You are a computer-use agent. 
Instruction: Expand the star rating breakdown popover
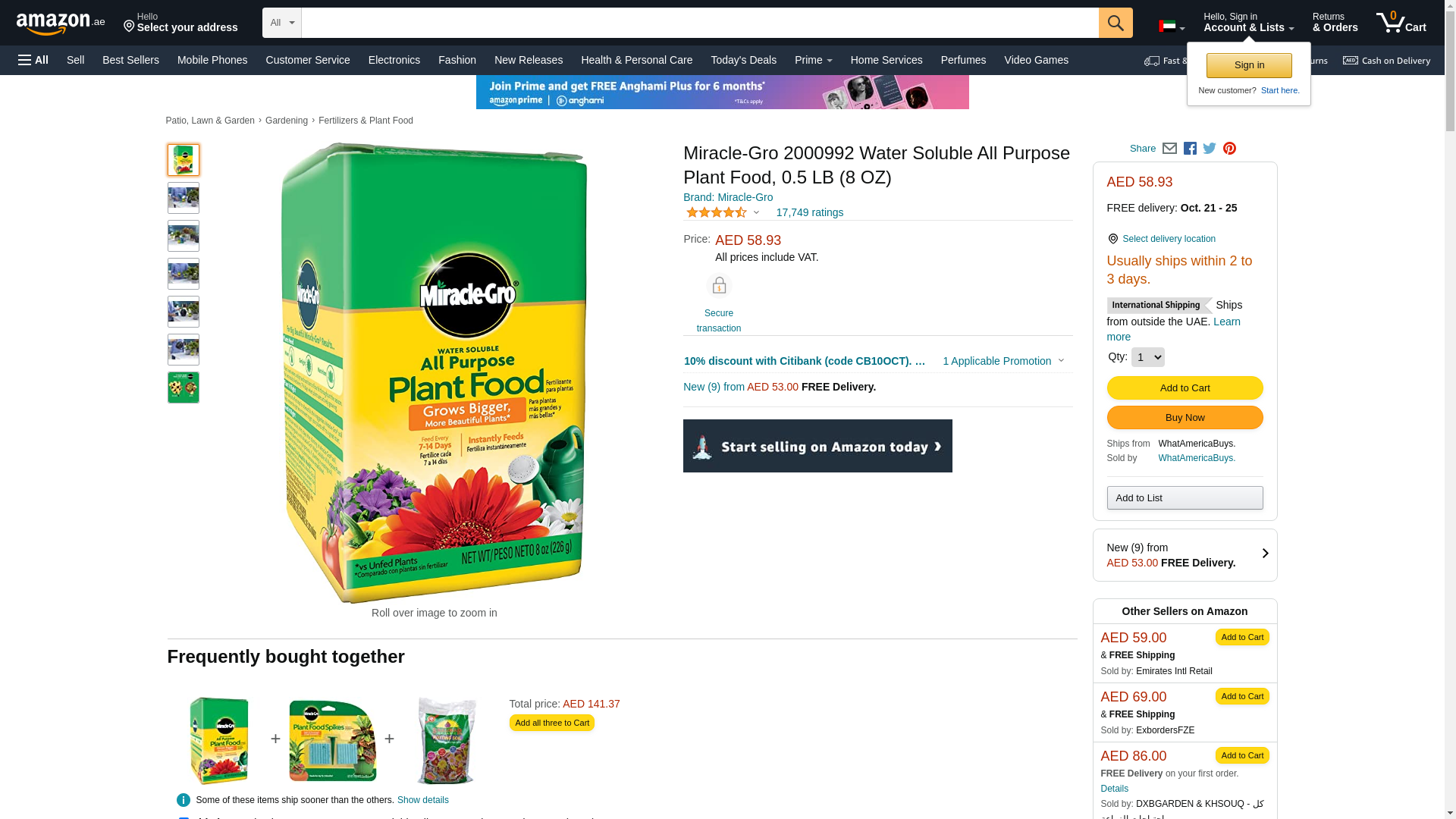click(723, 213)
